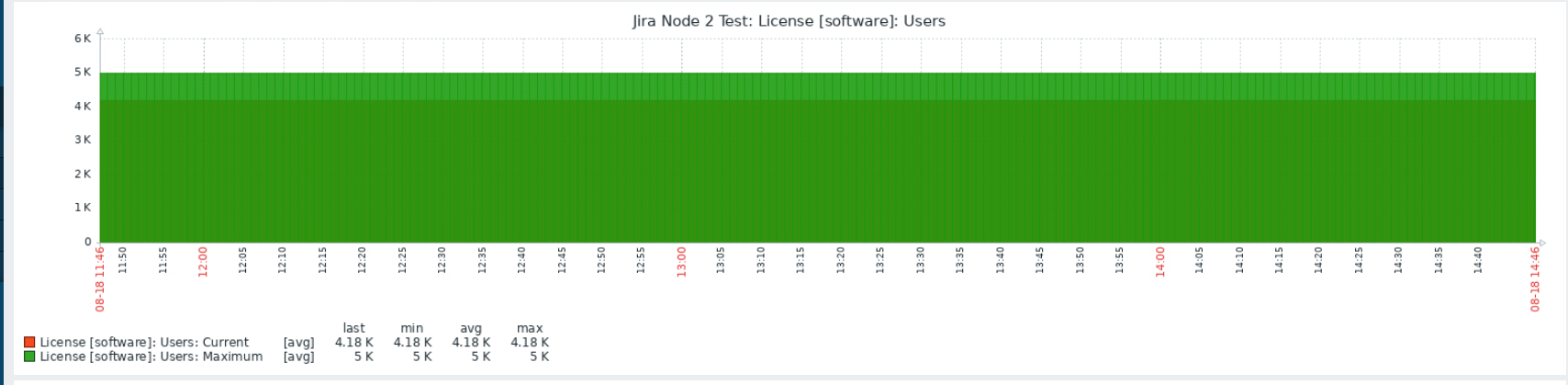This screenshot has height=385, width=1568.
Task: Click the graph title 'Jira Node 2 Test'
Action: coord(788,21)
